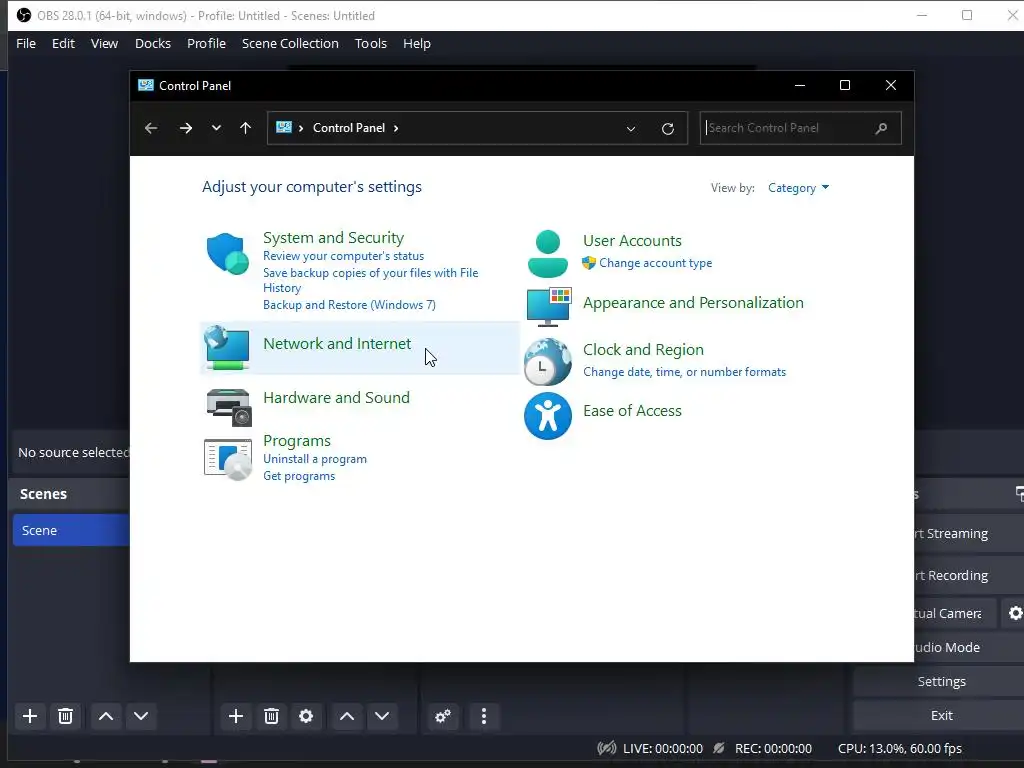Image resolution: width=1024 pixels, height=768 pixels.
Task: Click the System and Security shield icon
Action: pos(227,253)
